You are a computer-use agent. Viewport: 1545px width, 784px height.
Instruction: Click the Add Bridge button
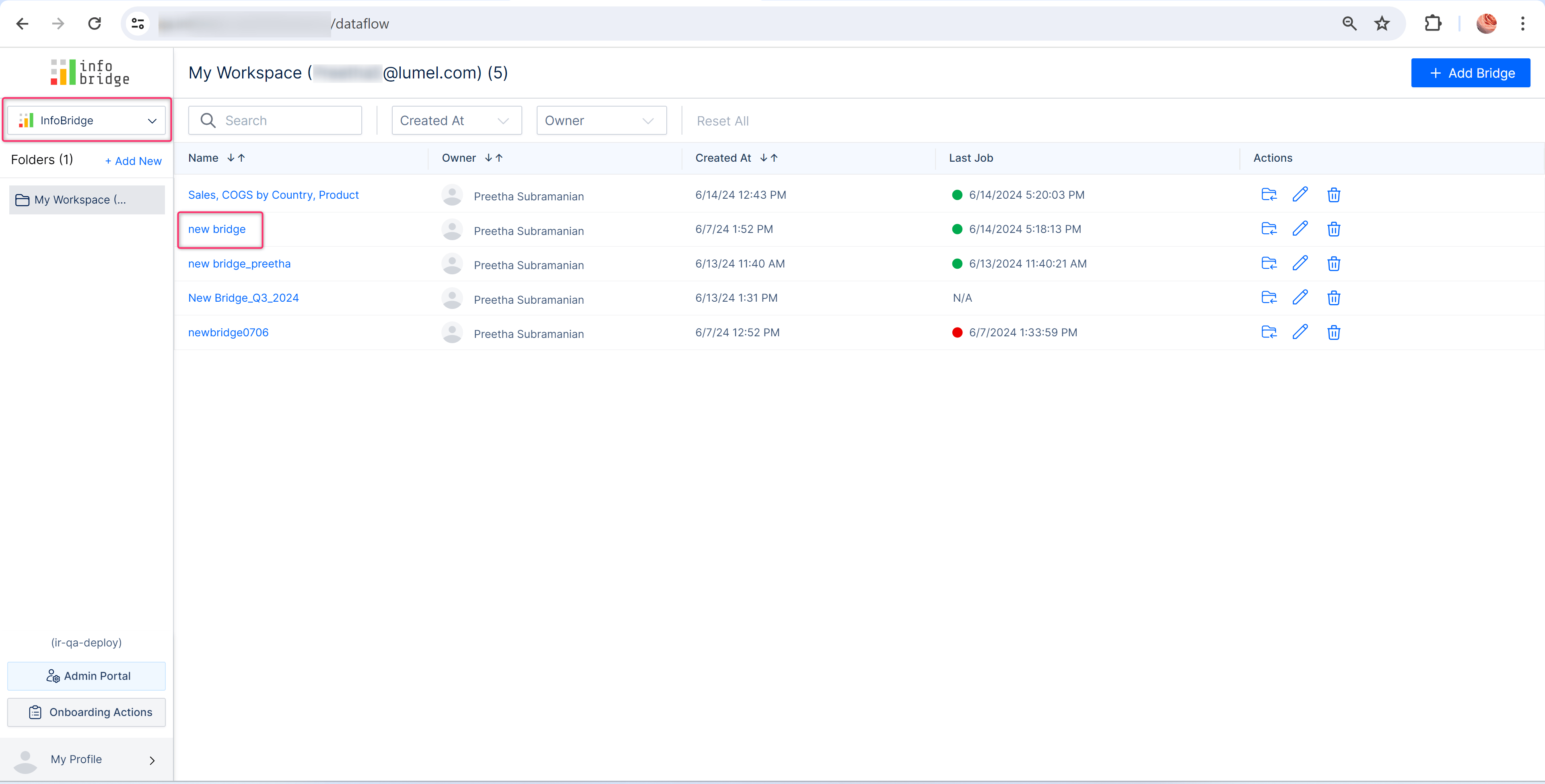point(1470,73)
